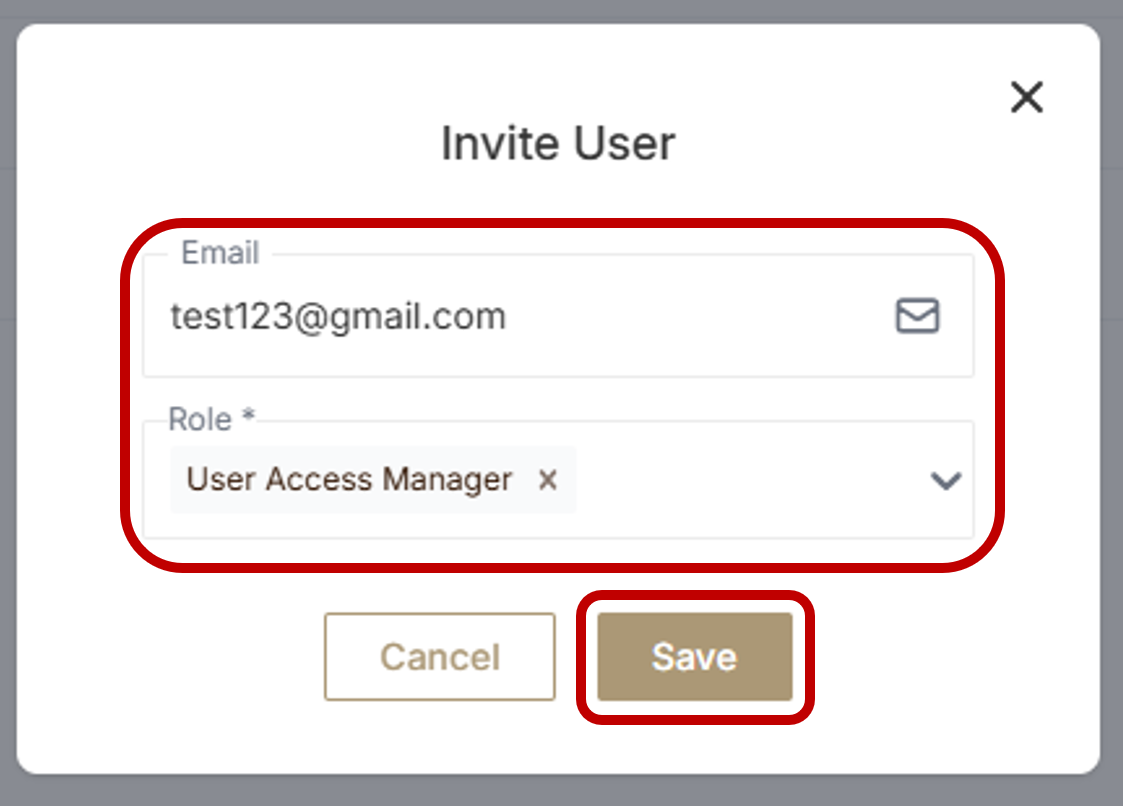The width and height of the screenshot is (1123, 806).
Task: Select the mail icon beside the email address
Action: click(916, 316)
